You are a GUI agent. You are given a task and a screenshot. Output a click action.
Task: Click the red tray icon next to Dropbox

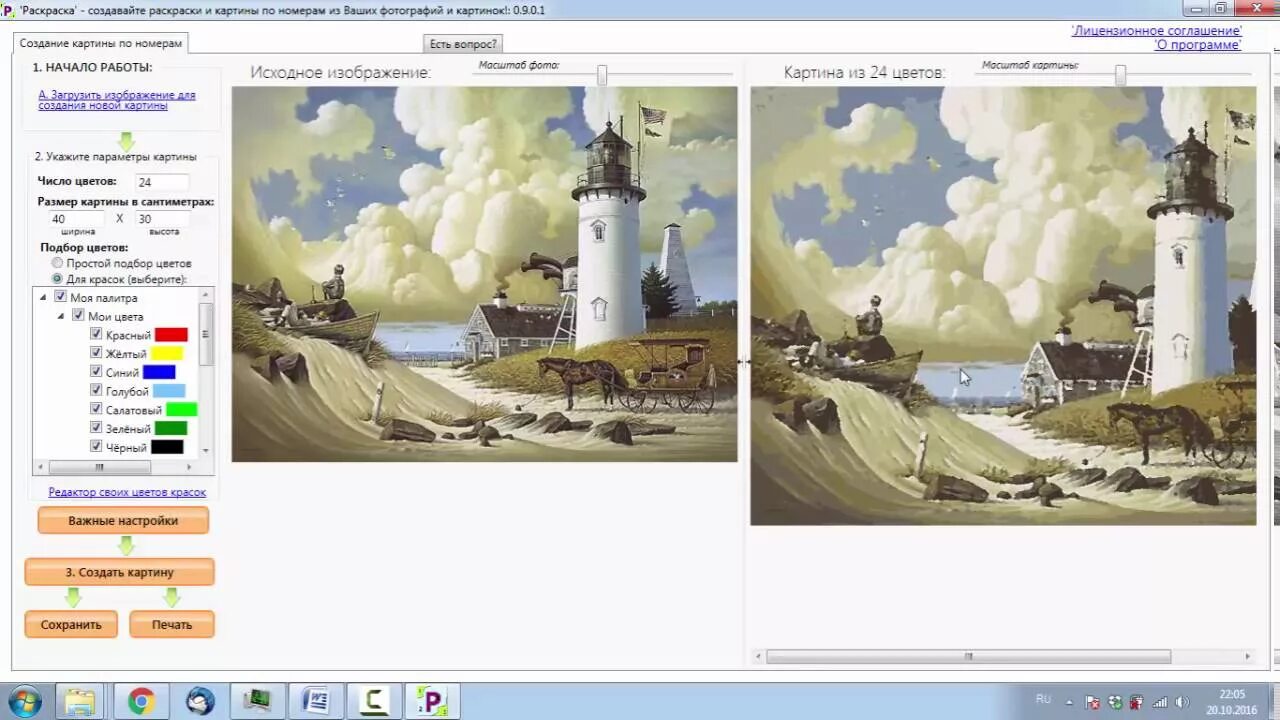pyautogui.click(x=1138, y=702)
